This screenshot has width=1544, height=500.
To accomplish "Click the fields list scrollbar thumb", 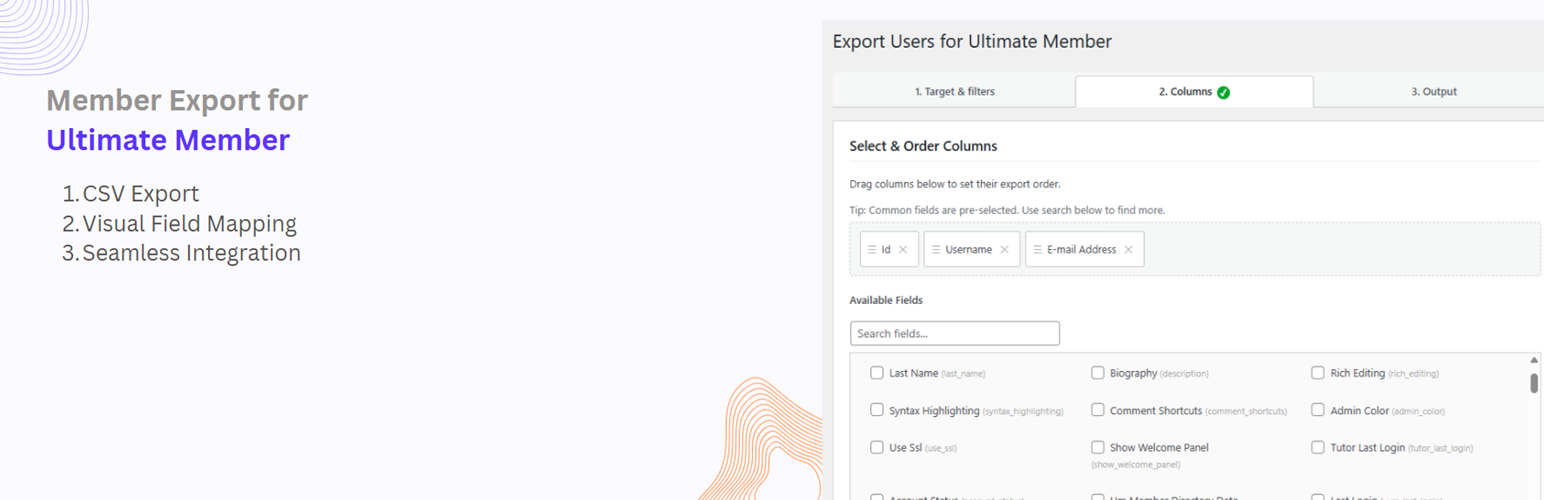I will pos(1534,383).
